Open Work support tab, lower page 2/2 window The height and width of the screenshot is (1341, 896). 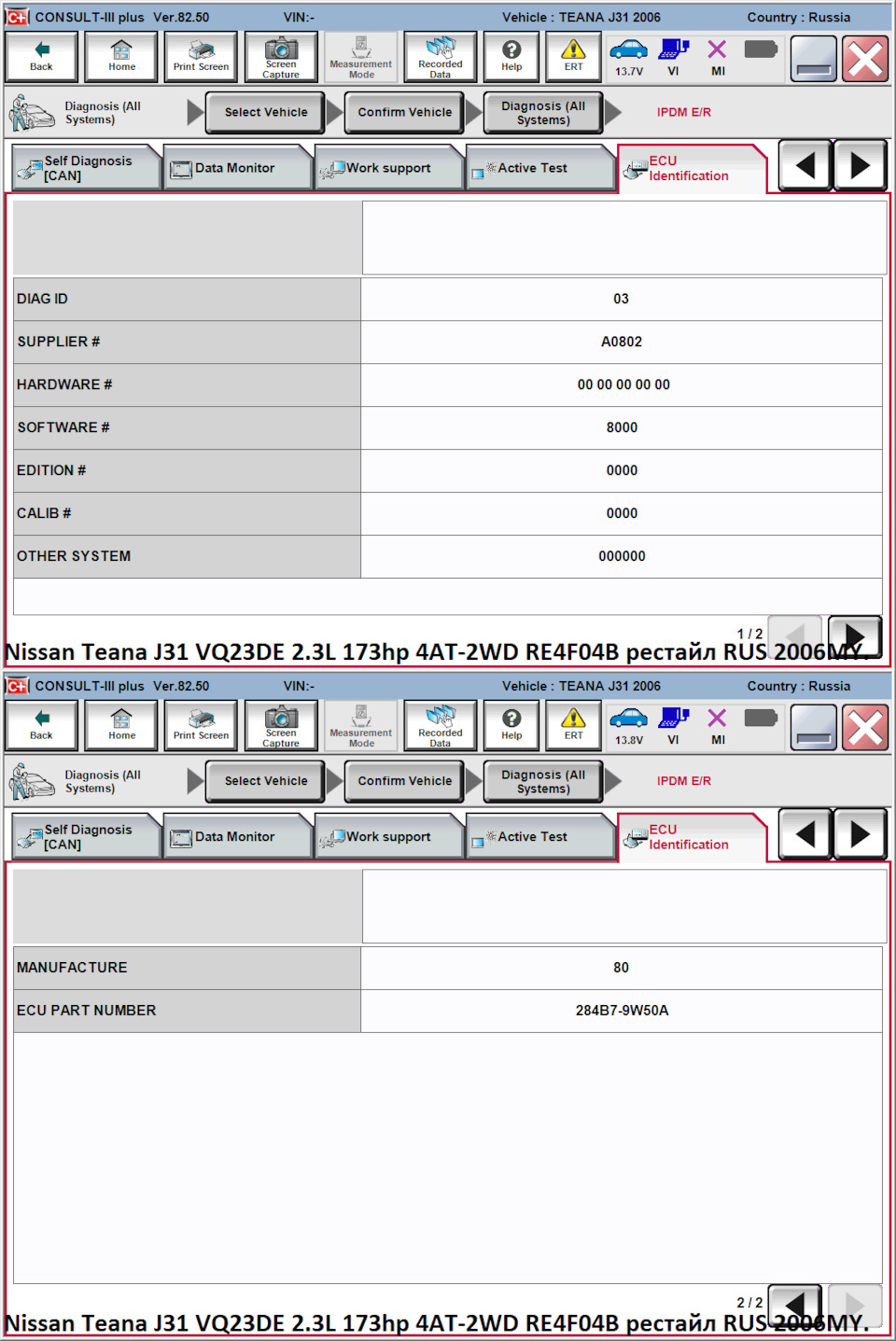[388, 837]
